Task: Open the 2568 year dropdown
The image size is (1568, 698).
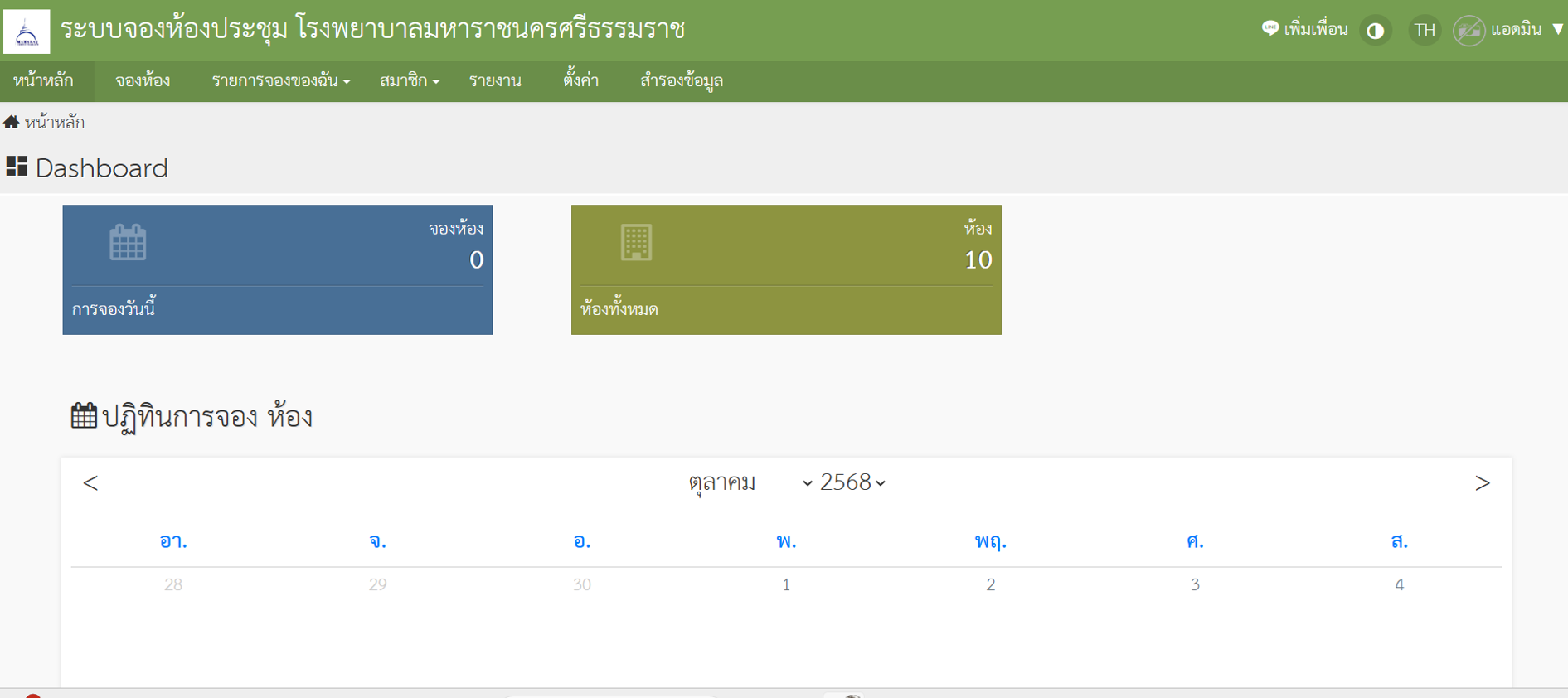Action: click(x=852, y=482)
